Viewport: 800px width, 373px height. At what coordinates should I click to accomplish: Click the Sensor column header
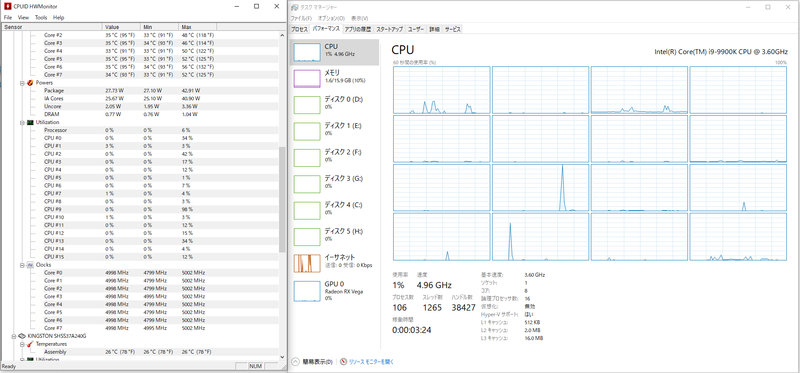tap(52, 27)
